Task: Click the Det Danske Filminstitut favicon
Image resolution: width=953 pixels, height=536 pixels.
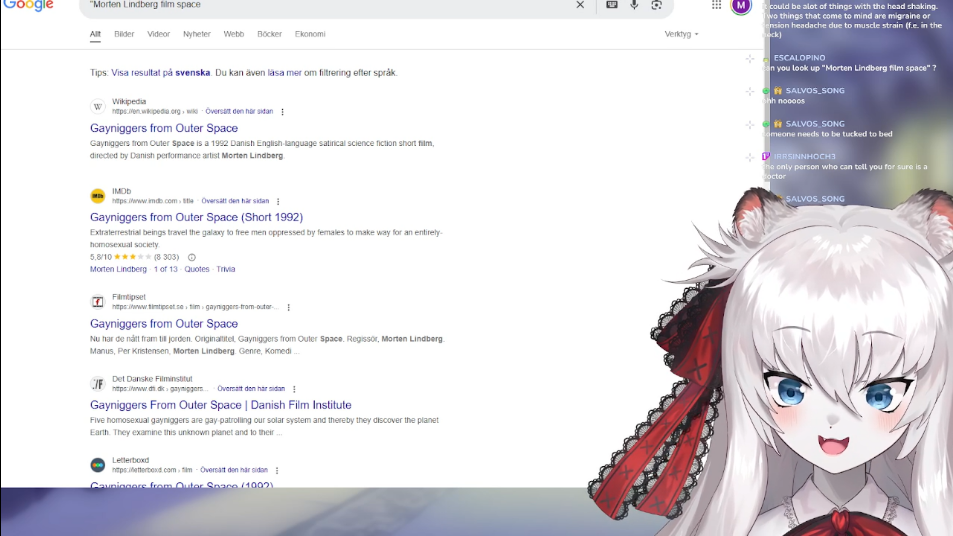Action: point(98,383)
